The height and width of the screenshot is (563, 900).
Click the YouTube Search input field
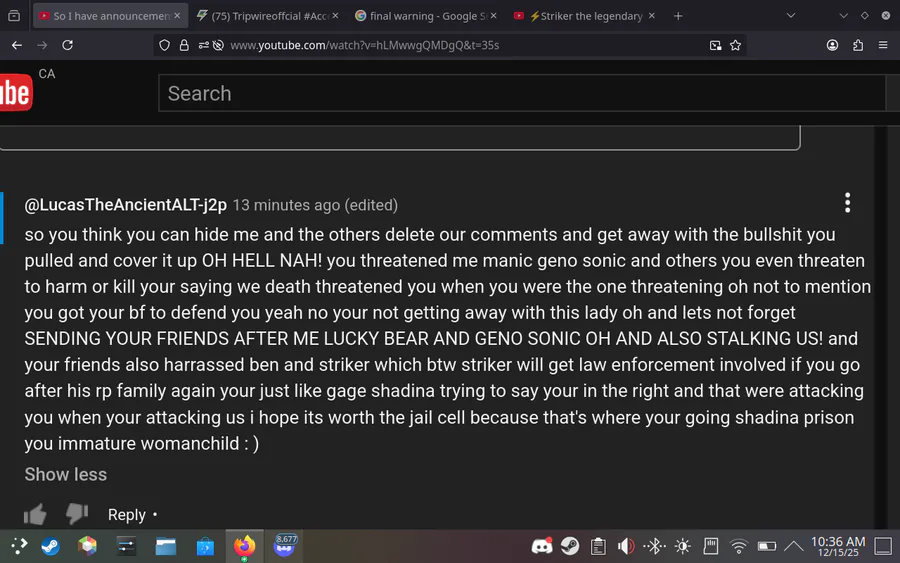click(x=520, y=93)
